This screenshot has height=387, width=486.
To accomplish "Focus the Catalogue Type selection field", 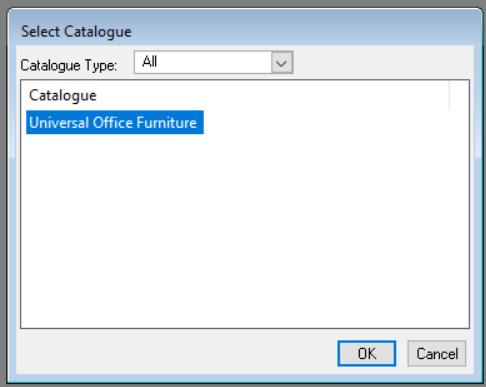I will click(214, 62).
